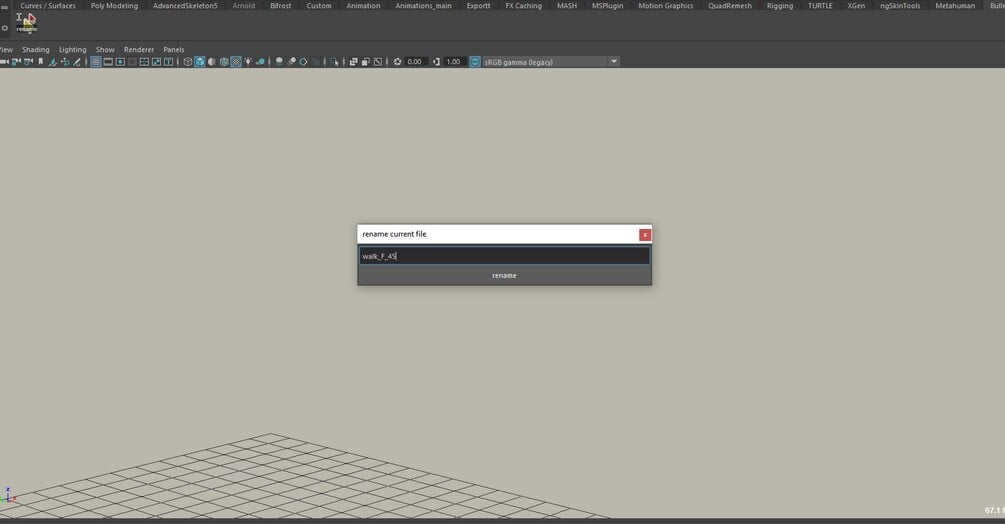Switch viewport to Wireframe cube icon
Screen dimensions: 1005x524
pyautogui.click(x=188, y=61)
